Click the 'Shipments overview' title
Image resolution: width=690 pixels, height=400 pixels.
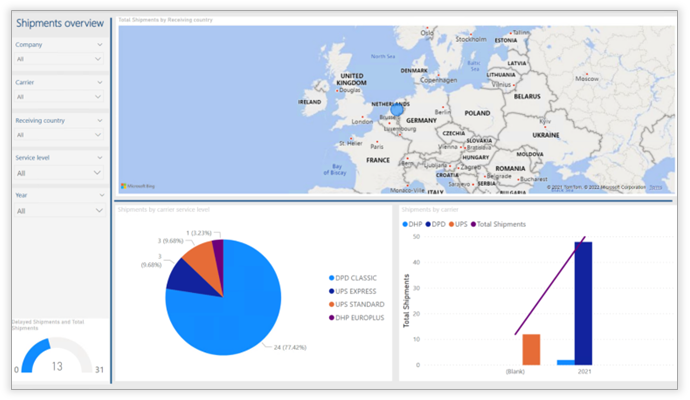60,23
